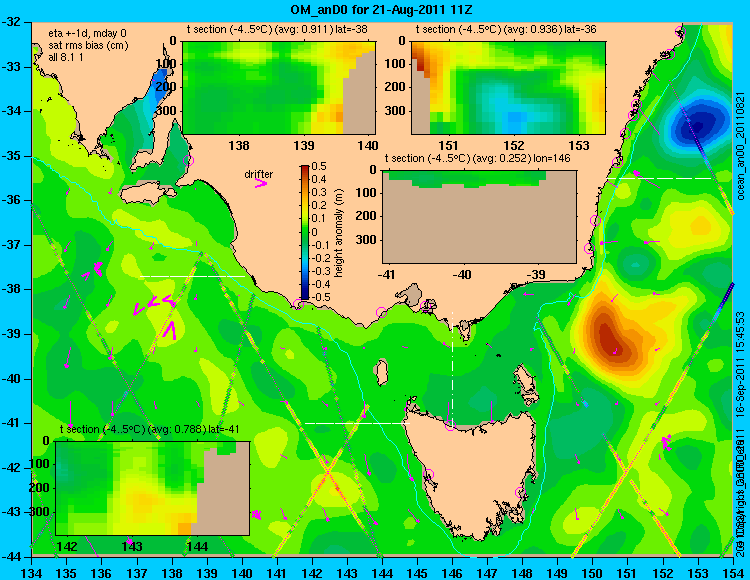
Task: Click the 139 tick under lat=-38 inset
Action: (x=304, y=145)
